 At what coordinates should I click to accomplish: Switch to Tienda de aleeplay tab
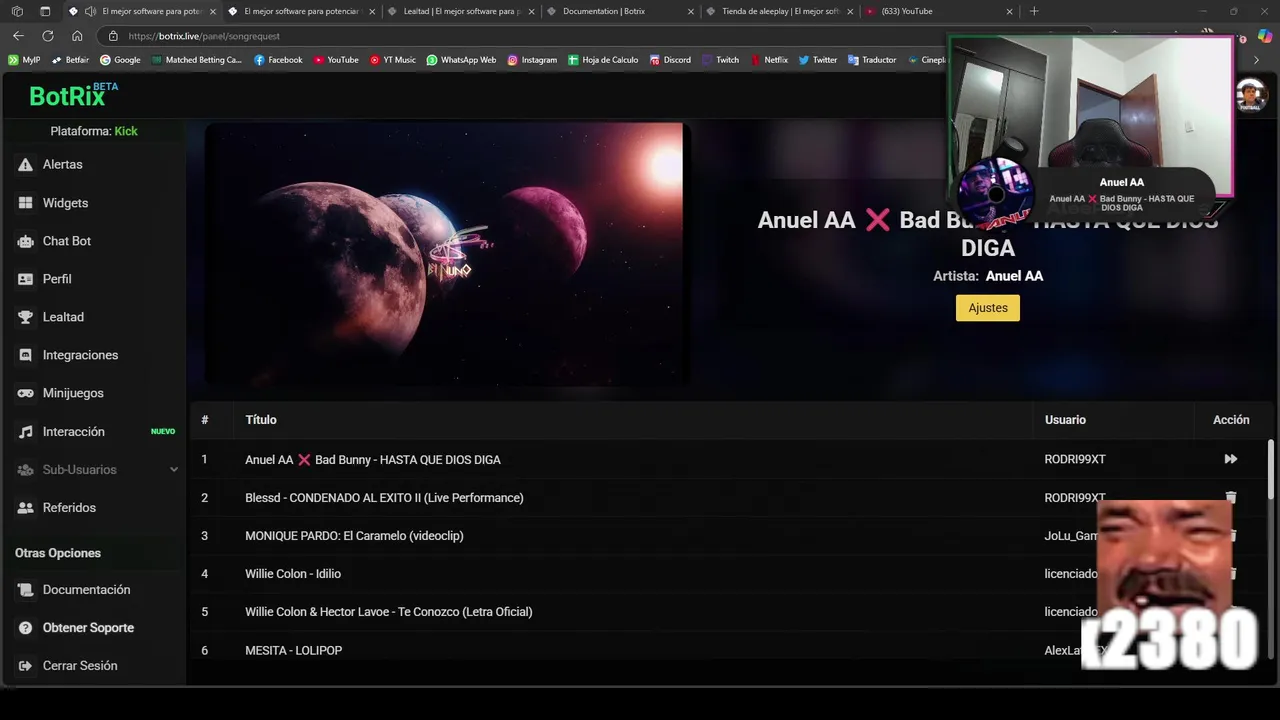click(779, 11)
